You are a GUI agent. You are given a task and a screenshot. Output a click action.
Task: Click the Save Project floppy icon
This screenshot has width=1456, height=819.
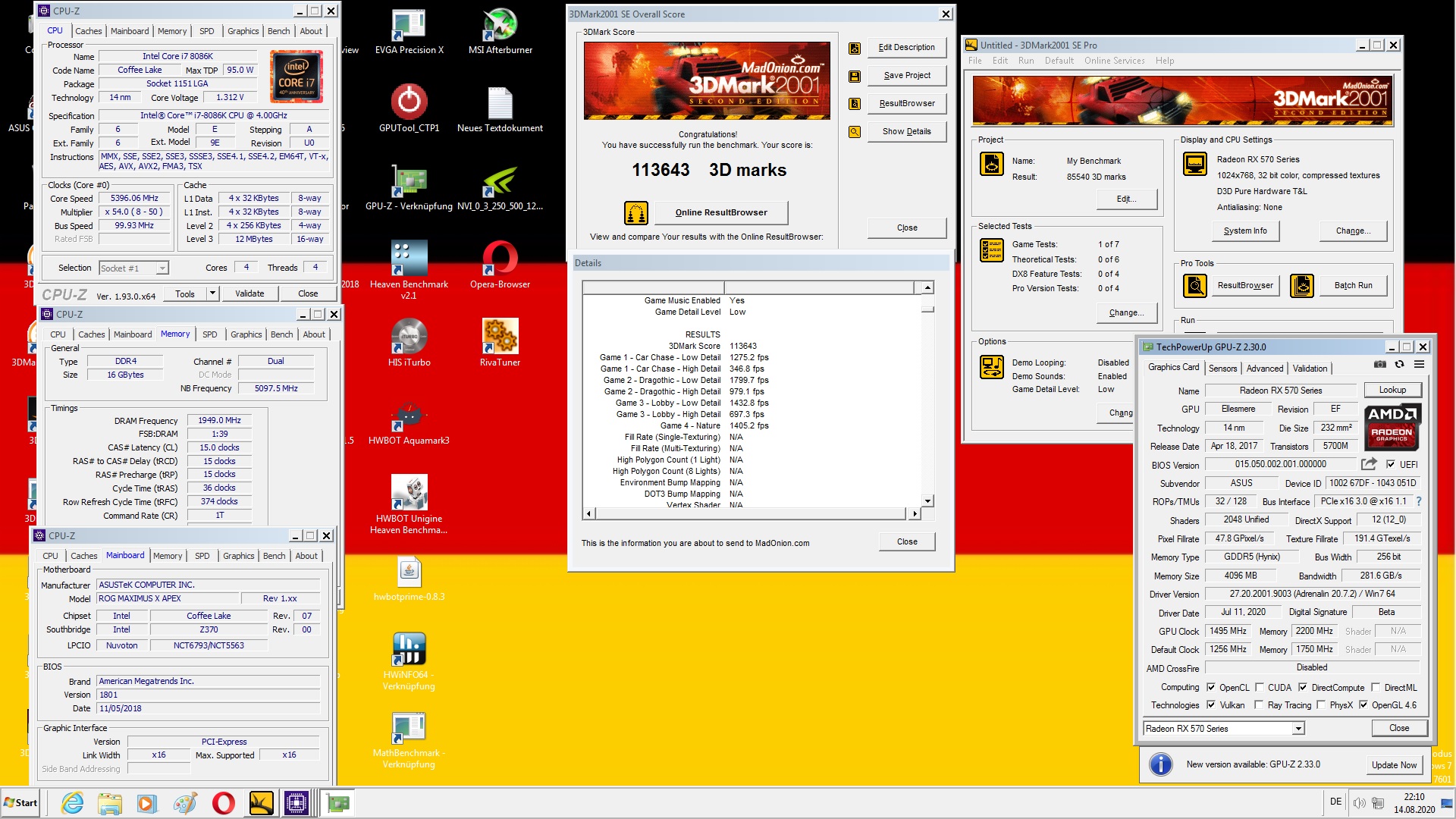click(x=855, y=76)
